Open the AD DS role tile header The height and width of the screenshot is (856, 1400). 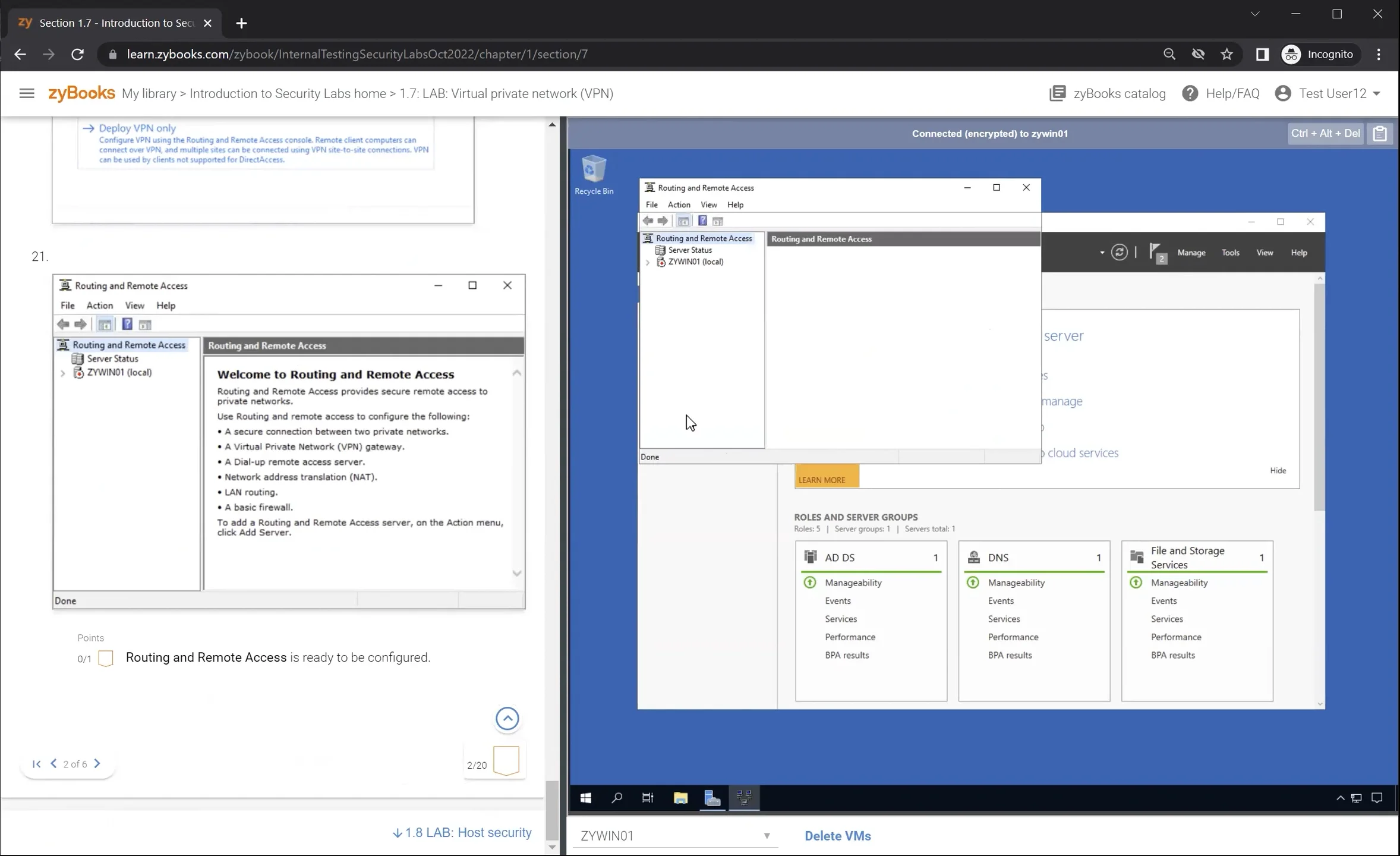871,558
